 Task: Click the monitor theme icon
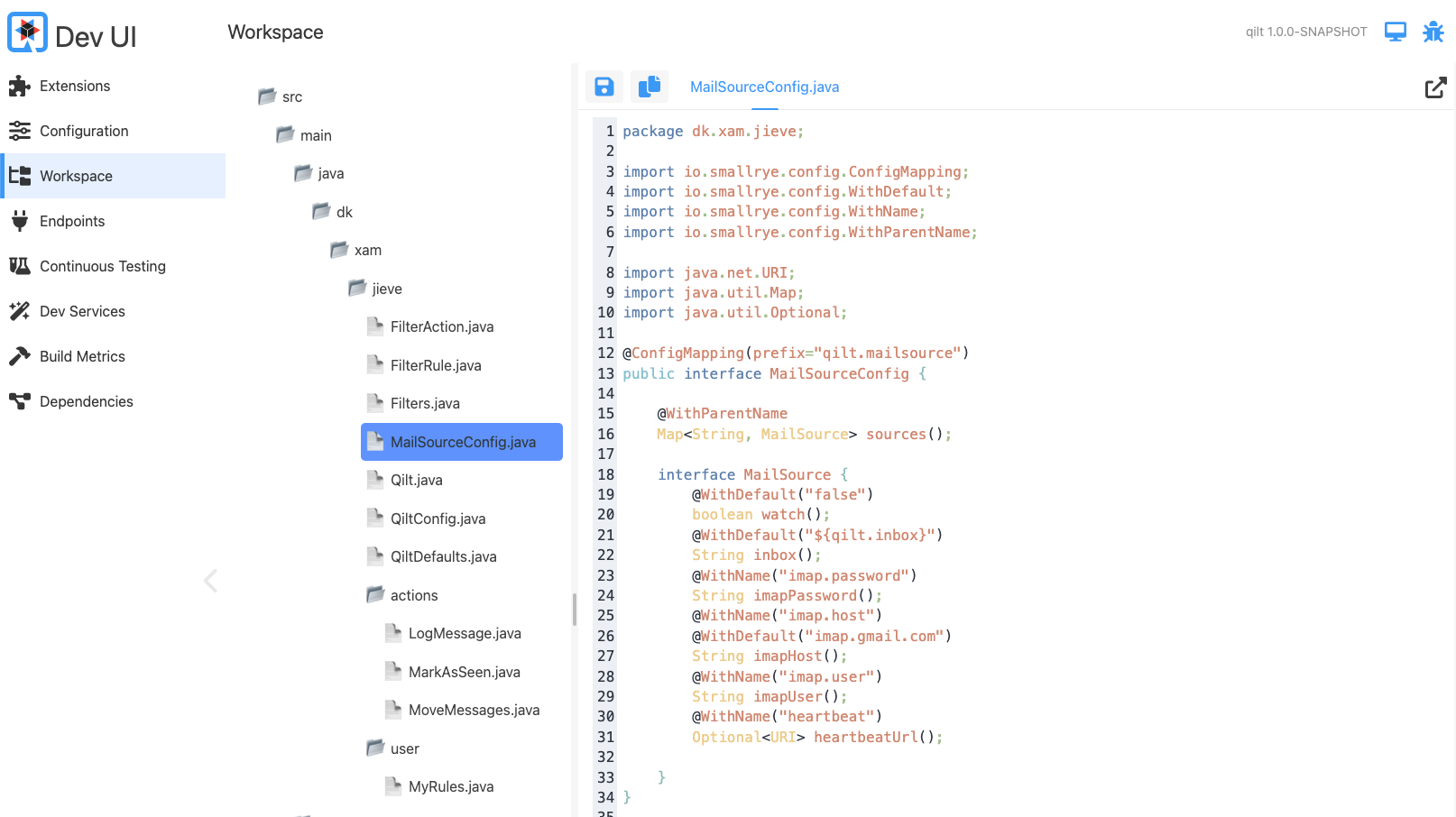tap(1395, 32)
